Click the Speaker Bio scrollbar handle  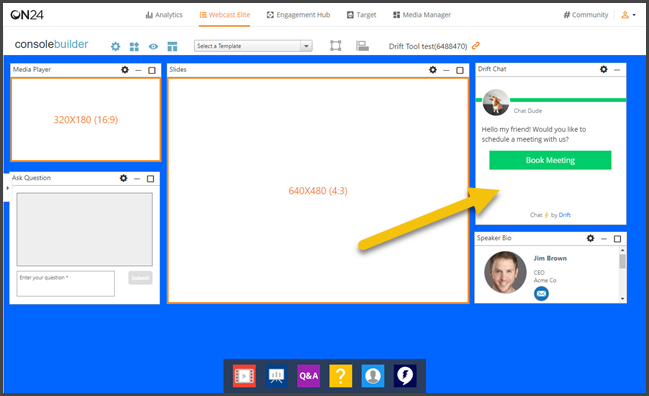[622, 261]
